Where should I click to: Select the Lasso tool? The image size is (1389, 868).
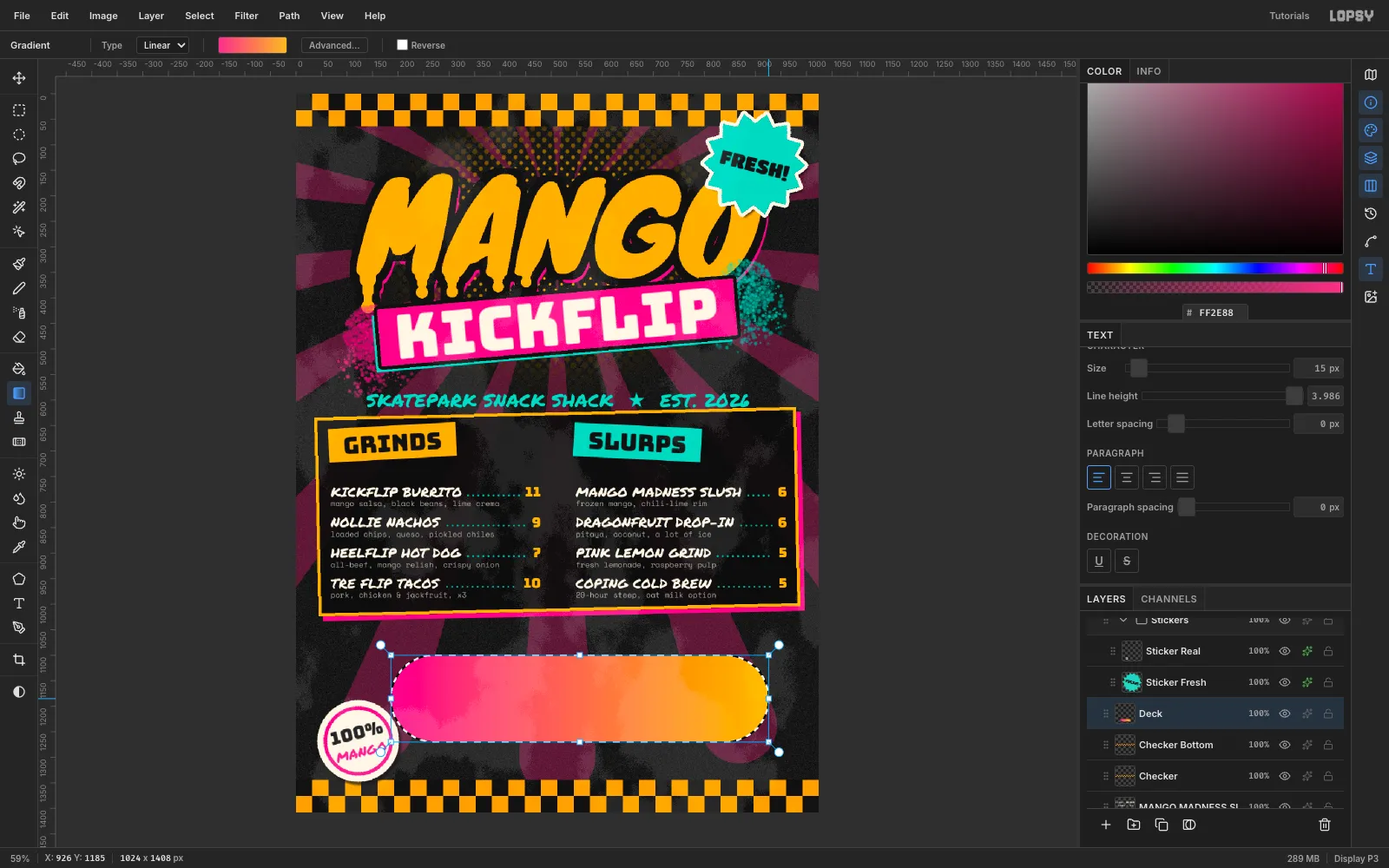pyautogui.click(x=19, y=159)
